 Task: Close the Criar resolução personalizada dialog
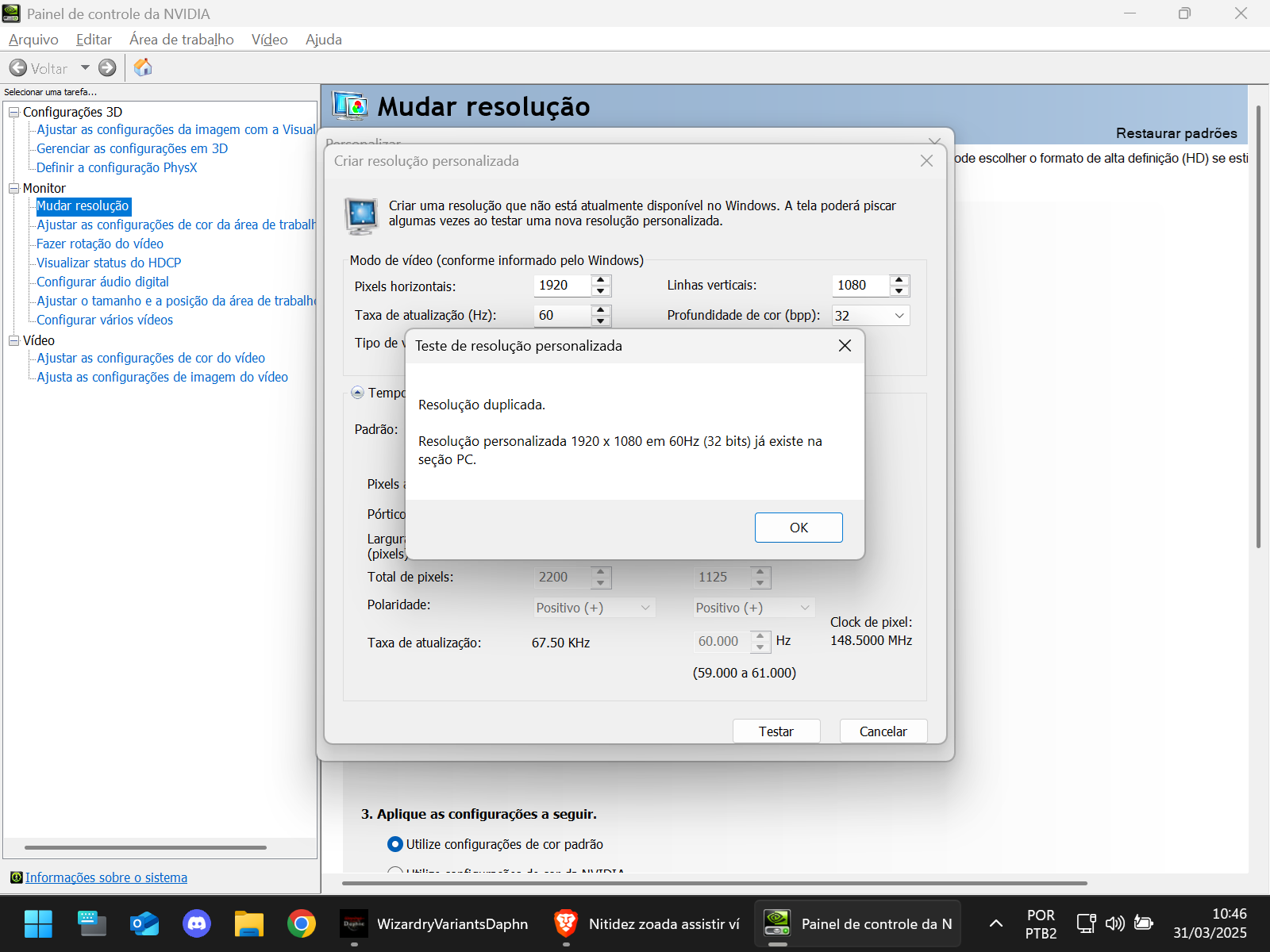pyautogui.click(x=926, y=161)
